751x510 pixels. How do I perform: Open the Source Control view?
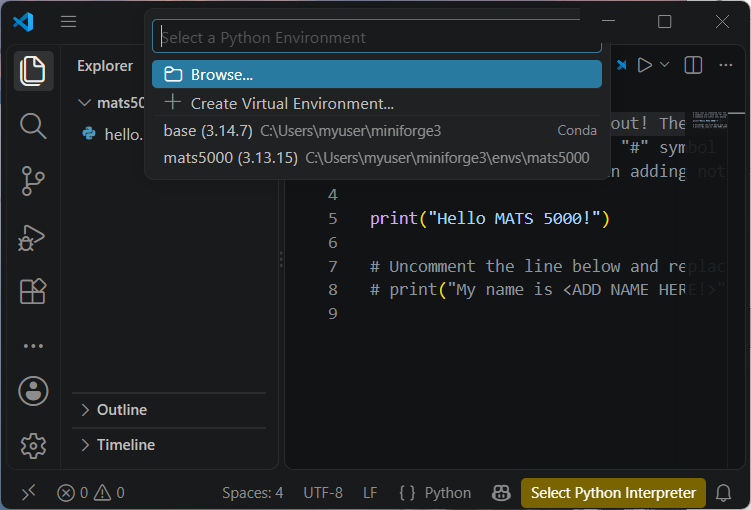33,181
